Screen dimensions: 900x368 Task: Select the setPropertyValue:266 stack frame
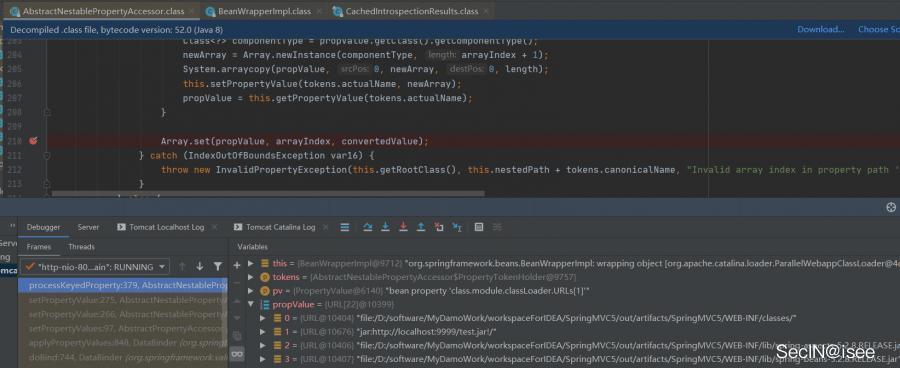(x=123, y=314)
